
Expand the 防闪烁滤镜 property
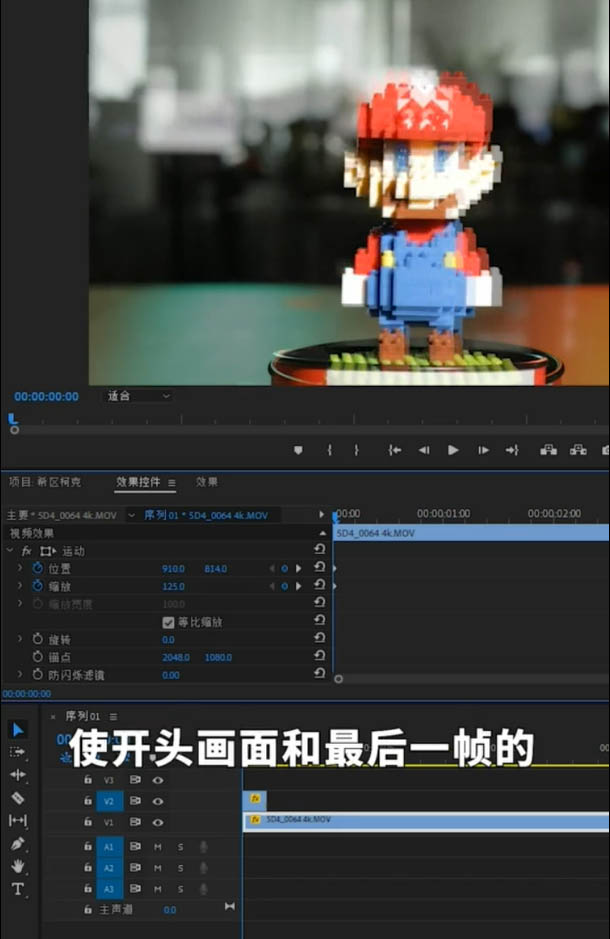point(20,674)
